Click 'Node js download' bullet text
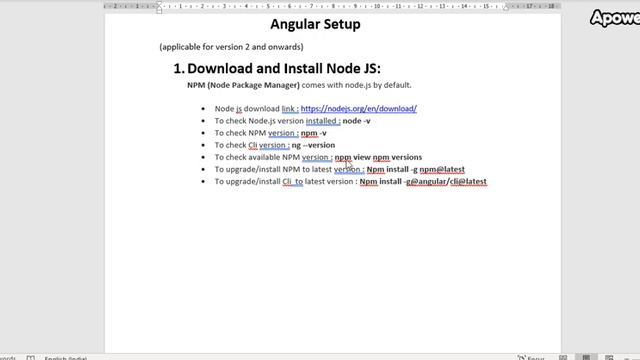This screenshot has width=640, height=360. [247, 109]
